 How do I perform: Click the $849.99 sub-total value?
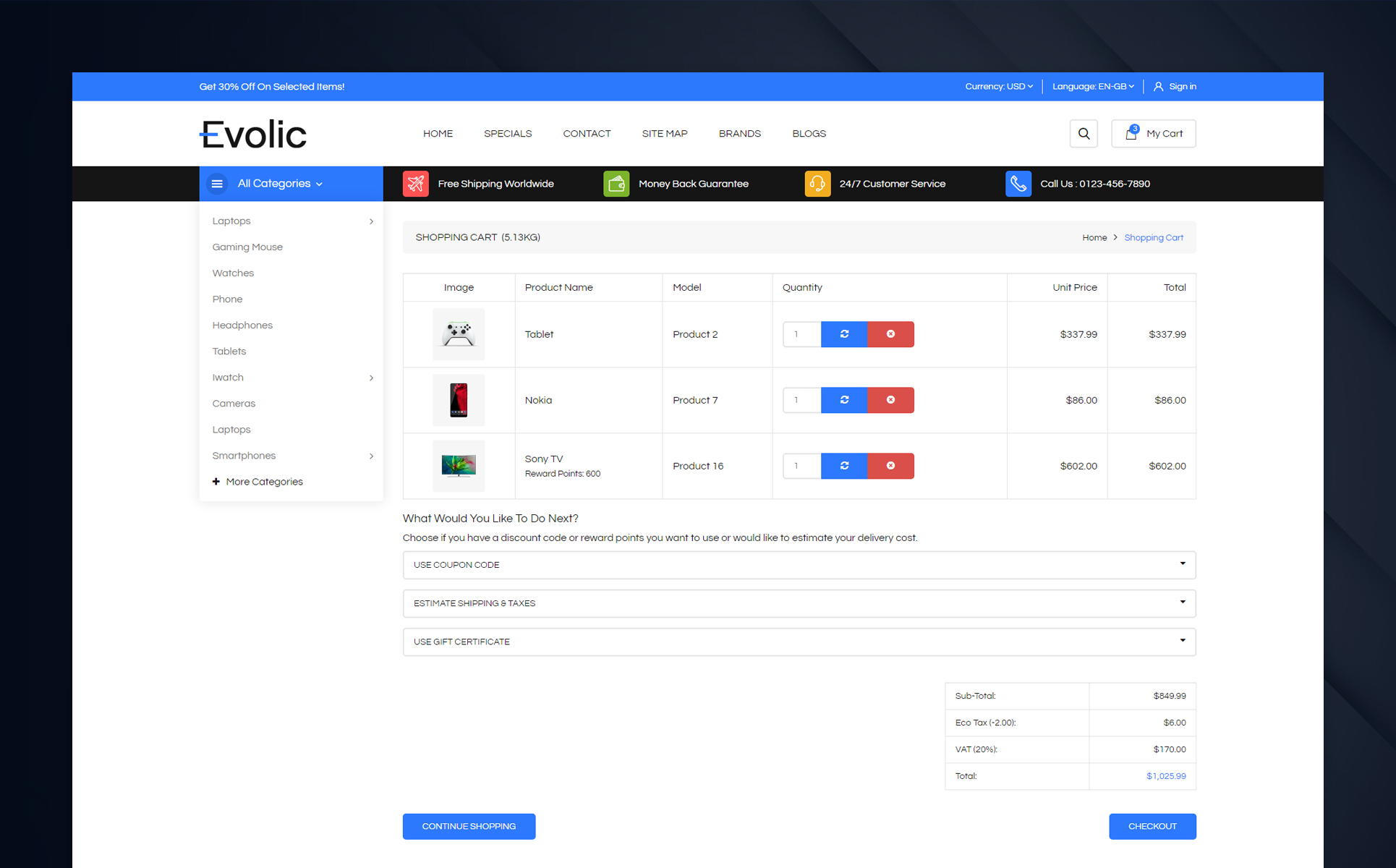pos(1170,696)
